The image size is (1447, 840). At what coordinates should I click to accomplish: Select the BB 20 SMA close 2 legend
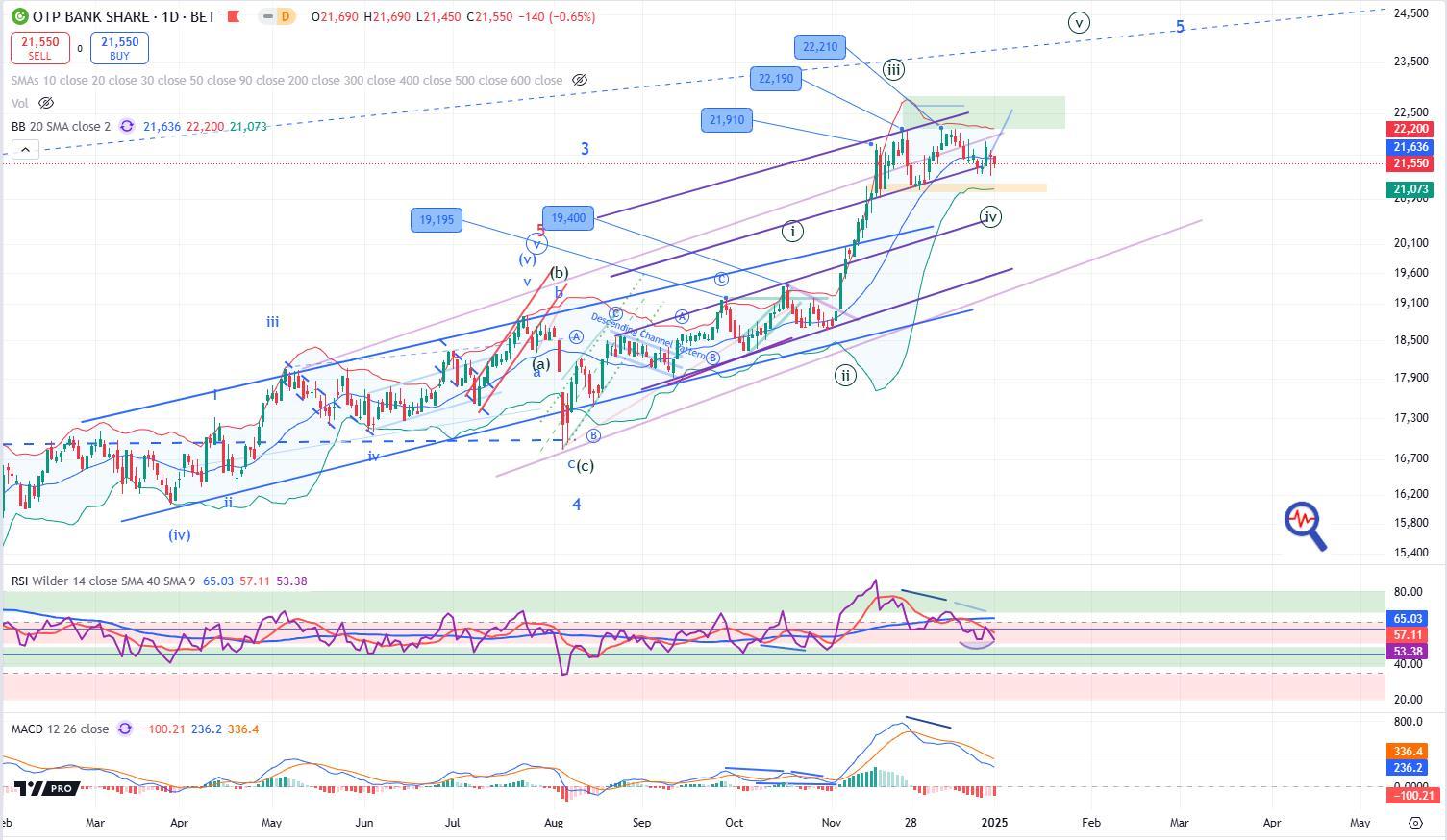pos(62,126)
